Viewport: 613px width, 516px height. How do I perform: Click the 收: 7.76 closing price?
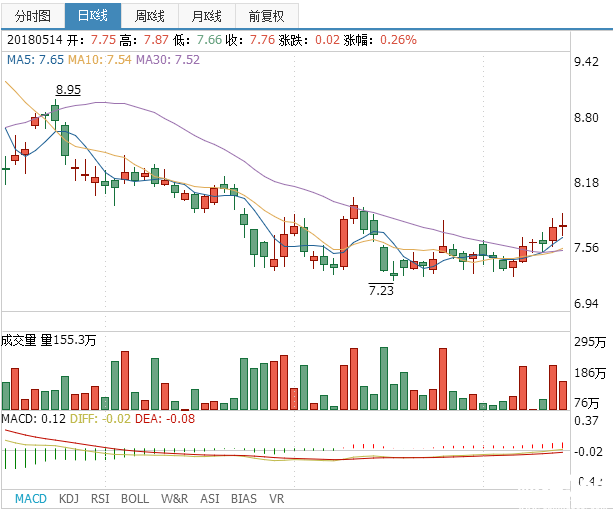click(250, 40)
